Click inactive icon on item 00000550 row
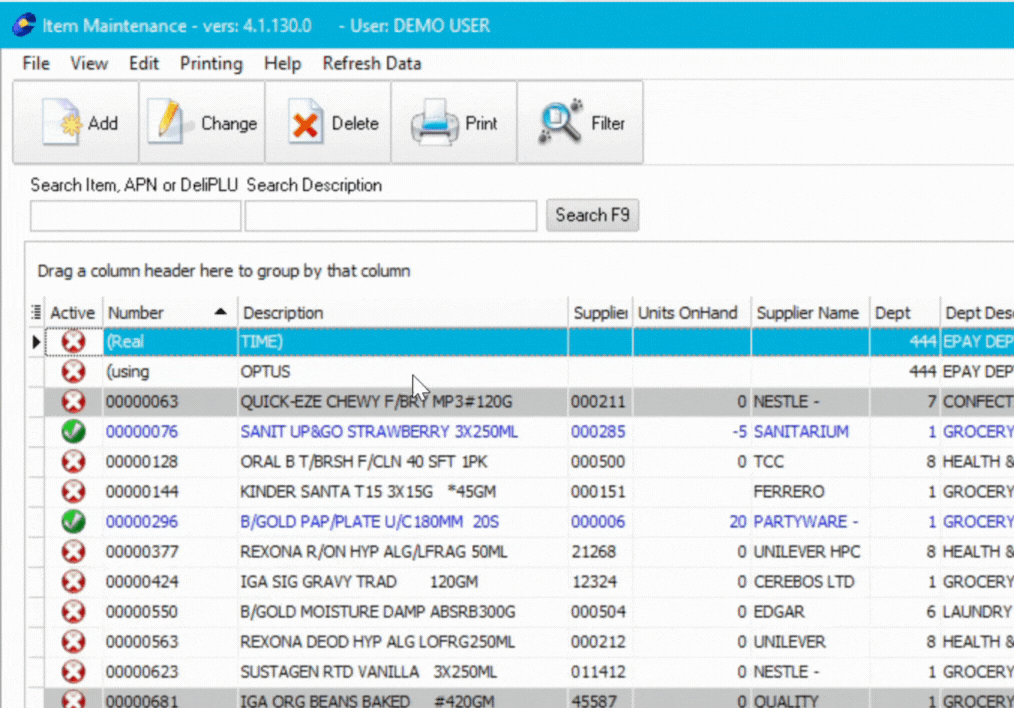Screen dimensions: 1014x708 (73, 612)
